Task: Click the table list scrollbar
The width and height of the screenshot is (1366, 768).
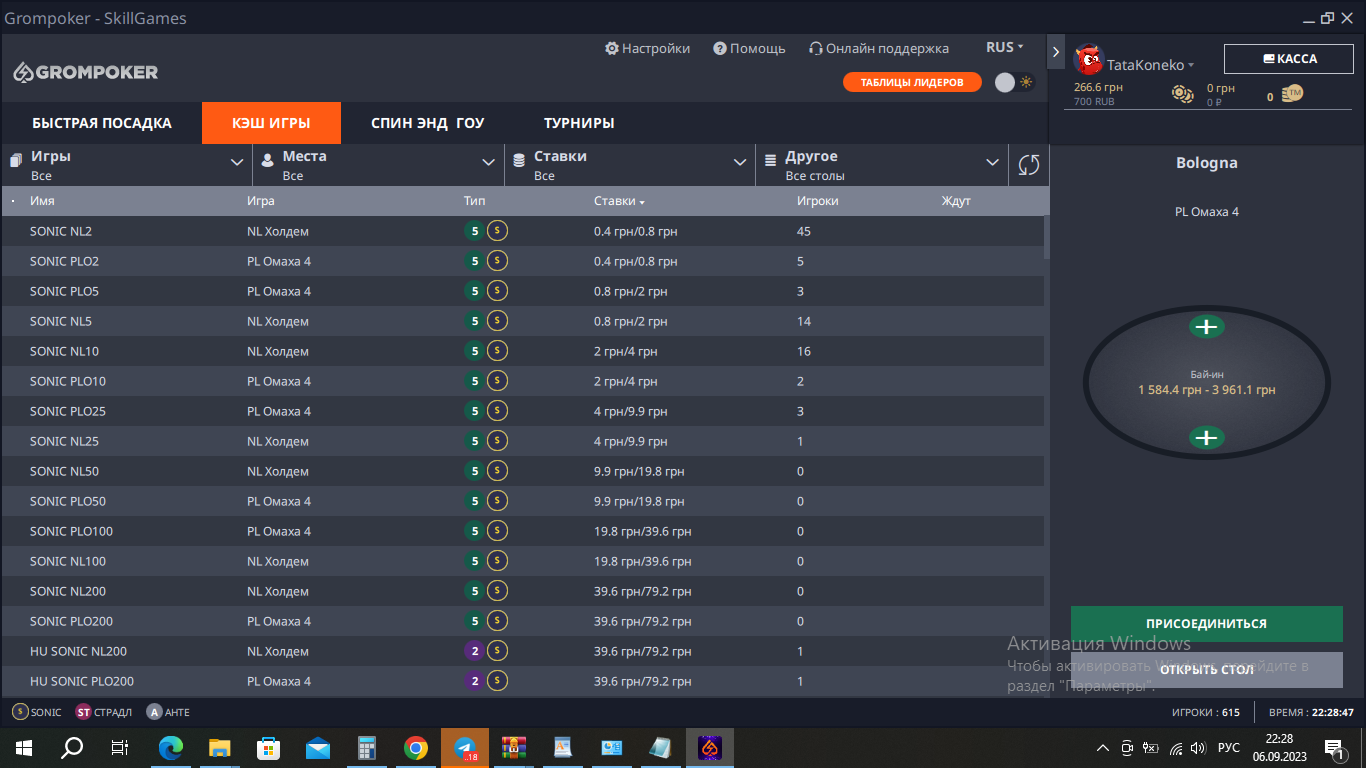Action: click(x=1046, y=237)
